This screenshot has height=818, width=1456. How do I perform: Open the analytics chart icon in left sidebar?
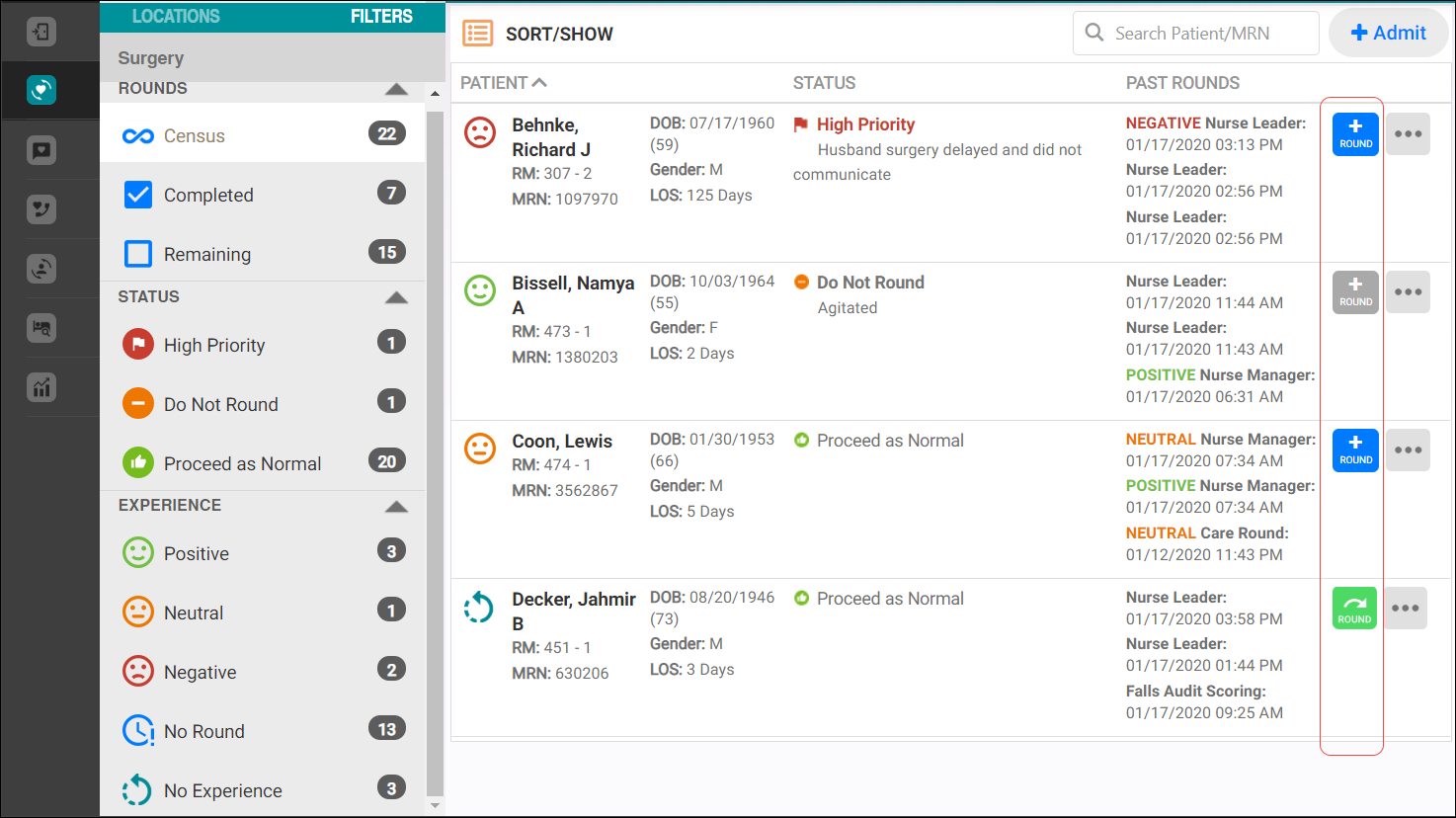point(41,387)
